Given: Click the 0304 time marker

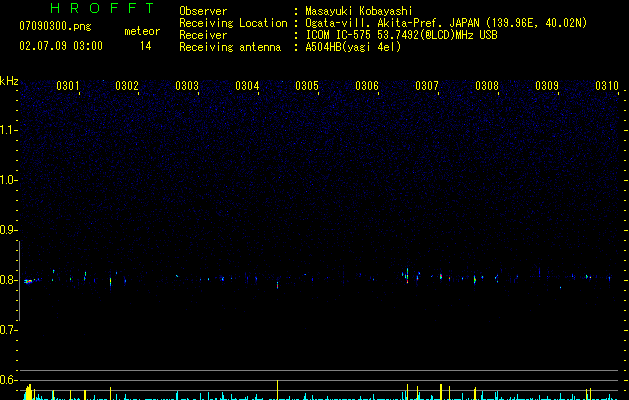Looking at the screenshot, I should pos(247,86).
